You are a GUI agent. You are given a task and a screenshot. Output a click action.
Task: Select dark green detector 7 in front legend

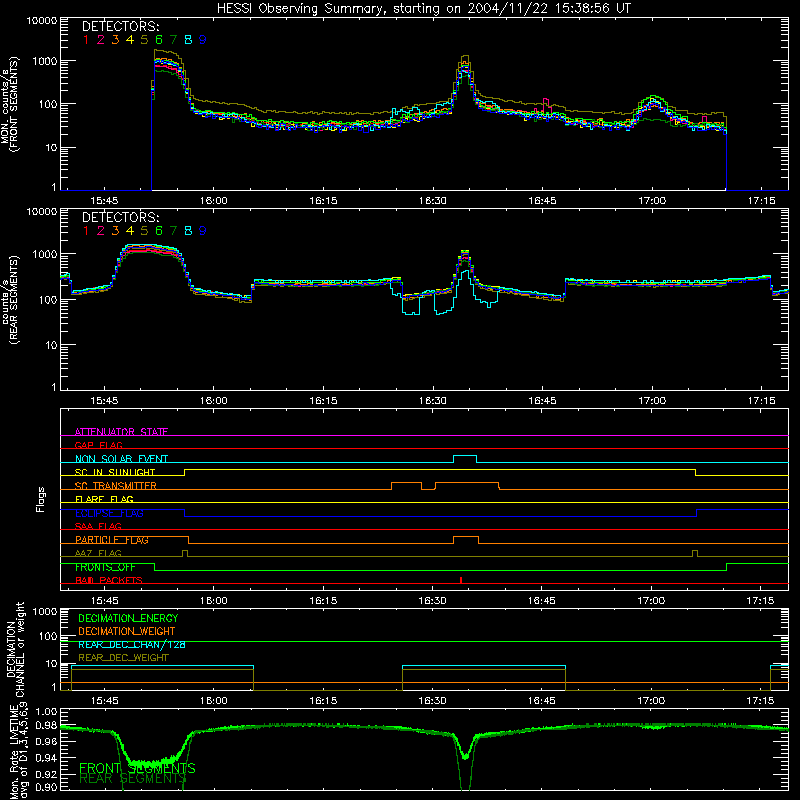click(173, 40)
